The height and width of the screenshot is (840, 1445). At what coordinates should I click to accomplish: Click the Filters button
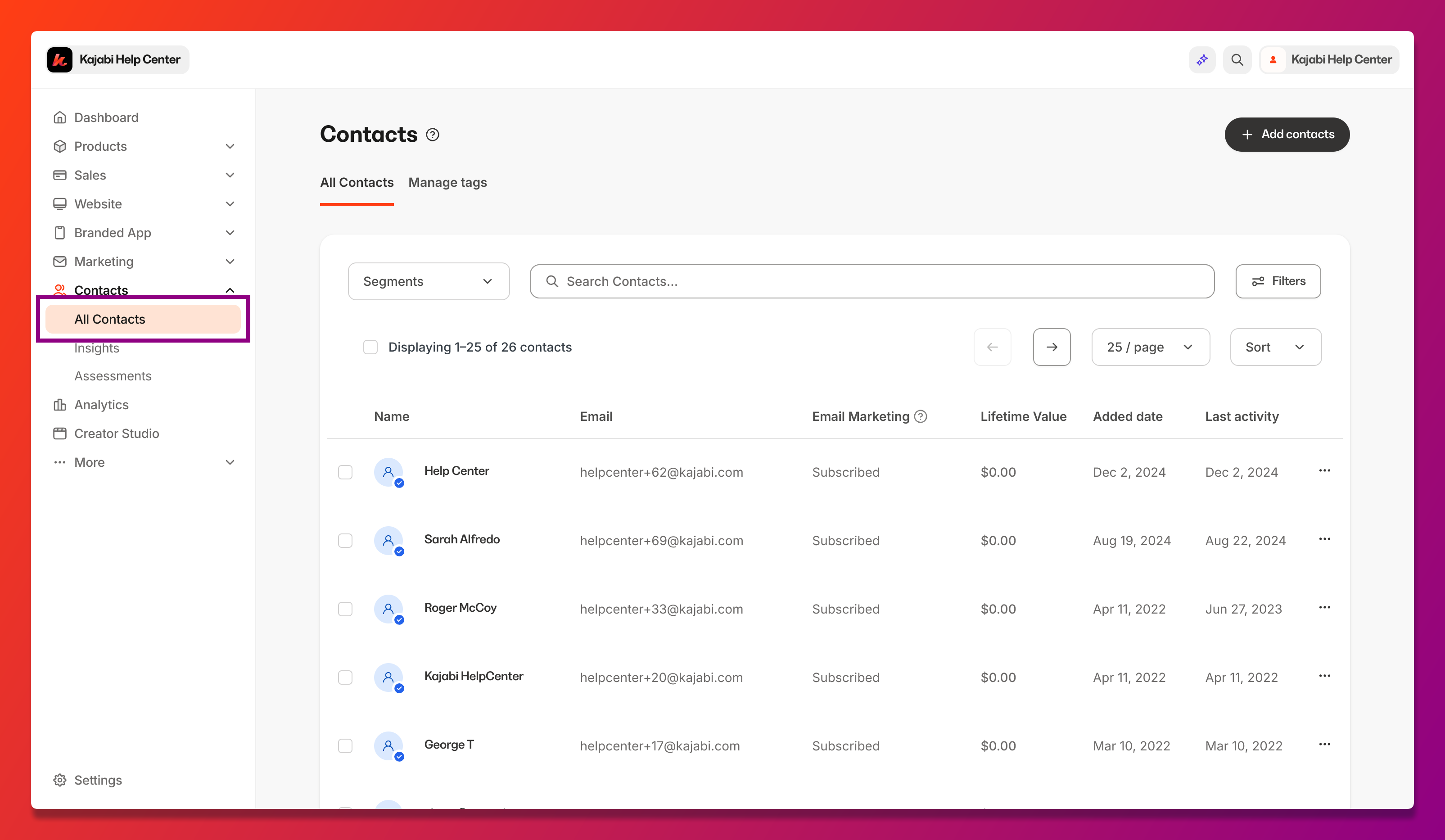click(1278, 281)
